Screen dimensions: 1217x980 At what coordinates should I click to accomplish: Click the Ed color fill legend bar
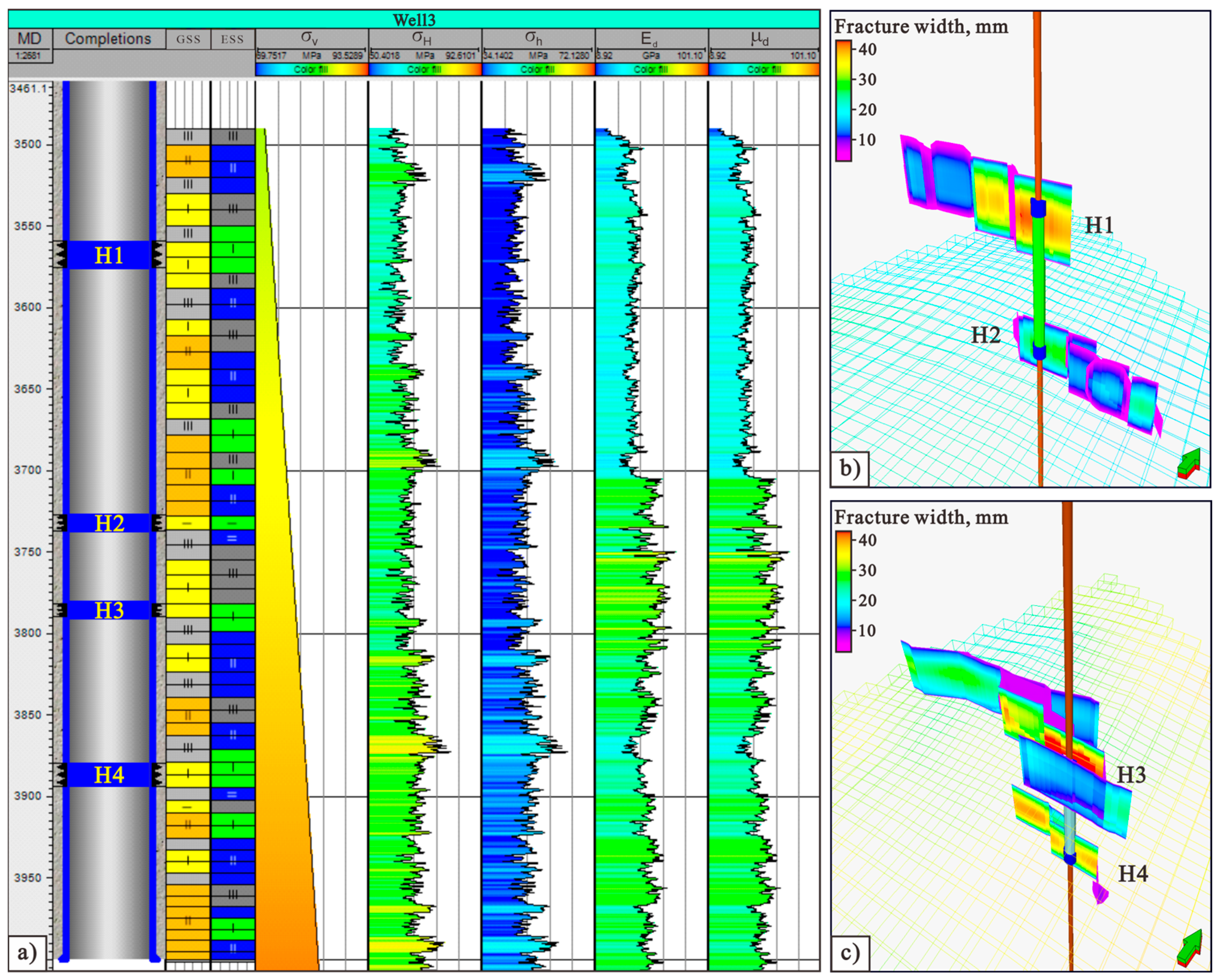(651, 69)
